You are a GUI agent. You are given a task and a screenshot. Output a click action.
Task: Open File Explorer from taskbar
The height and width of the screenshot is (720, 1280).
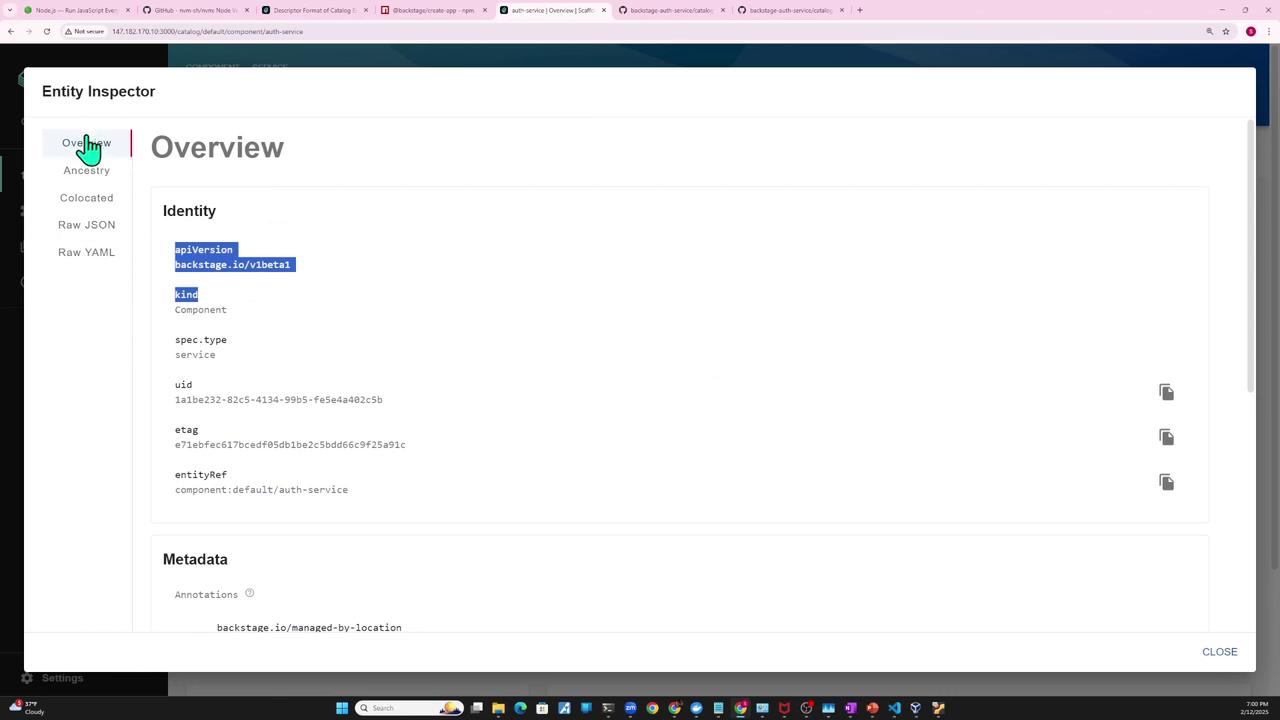498,708
